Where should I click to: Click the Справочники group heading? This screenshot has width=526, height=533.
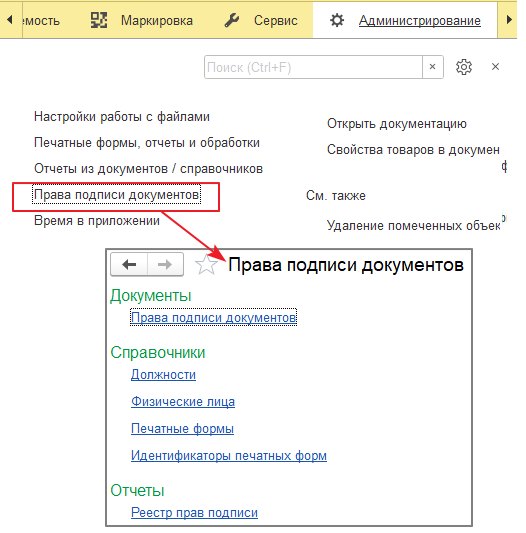coord(158,353)
